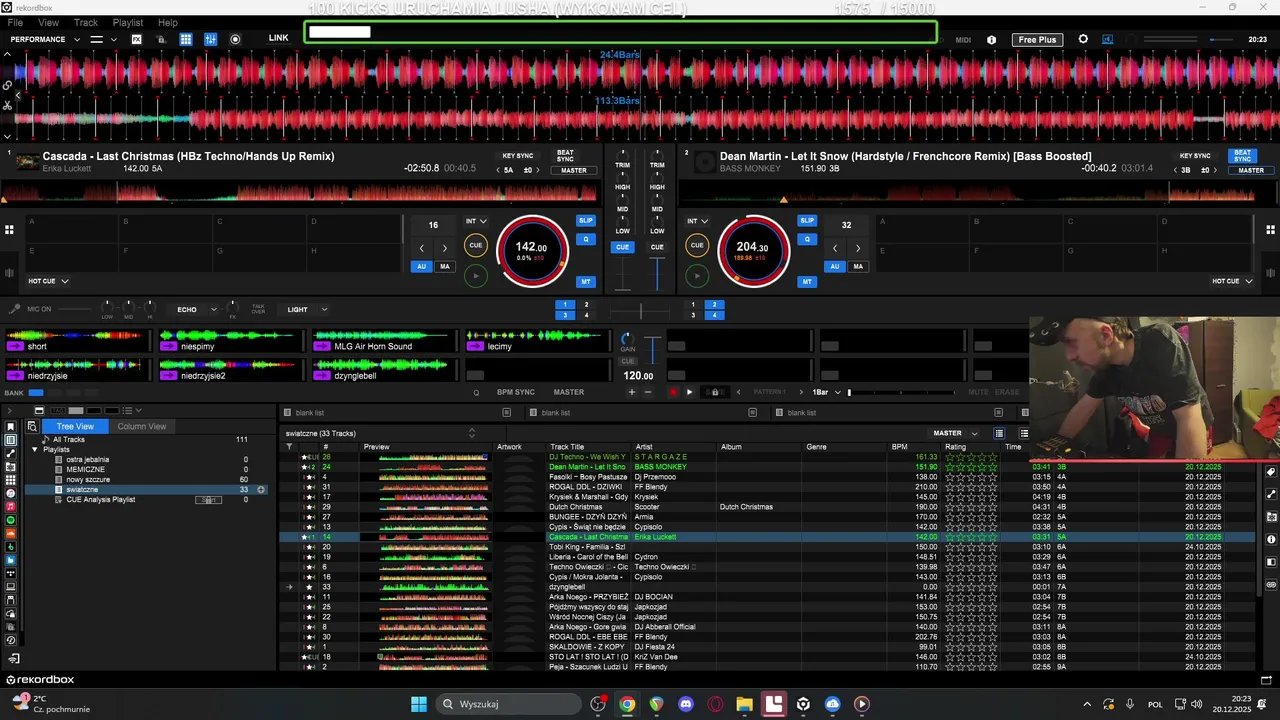The height and width of the screenshot is (720, 1280).
Task: Set deck 1 as MASTER
Action: pos(574,170)
